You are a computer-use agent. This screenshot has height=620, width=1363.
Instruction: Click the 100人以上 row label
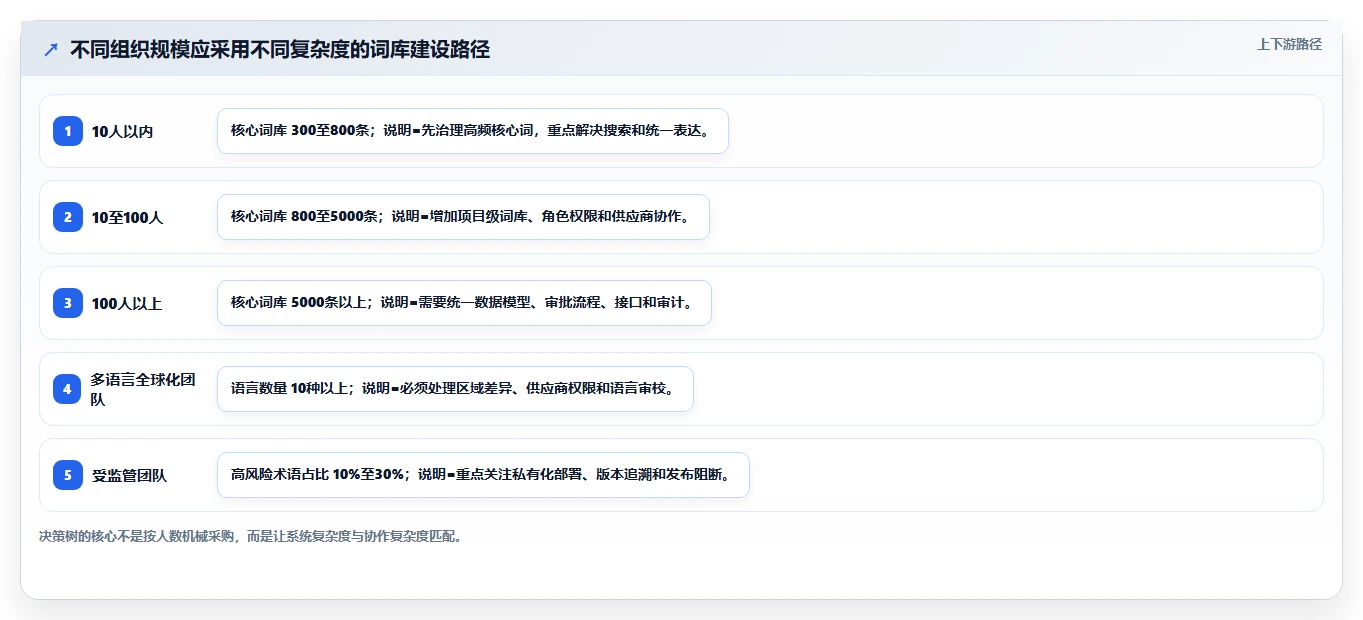tap(126, 303)
